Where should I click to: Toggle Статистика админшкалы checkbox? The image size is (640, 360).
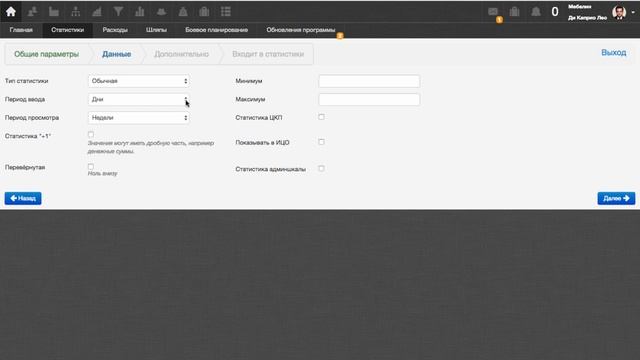click(321, 168)
